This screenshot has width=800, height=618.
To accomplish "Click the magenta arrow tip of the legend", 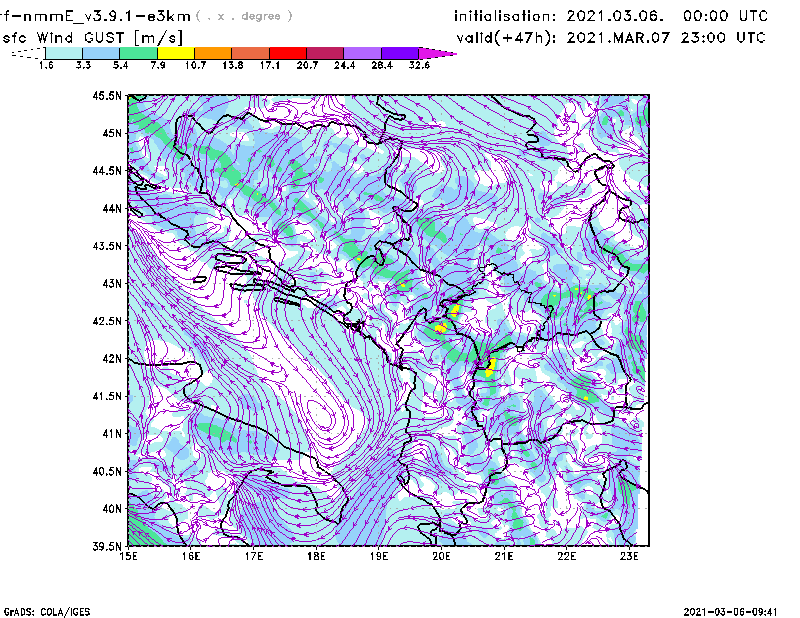I will (x=437, y=53).
